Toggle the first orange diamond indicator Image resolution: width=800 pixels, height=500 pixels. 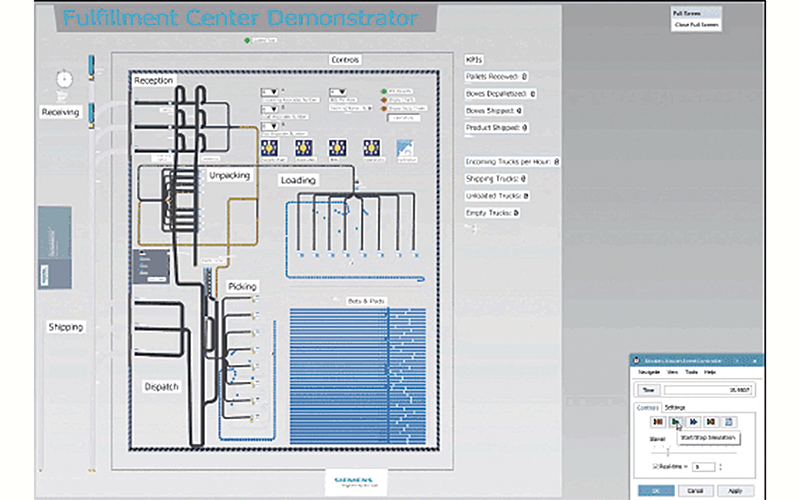(x=384, y=100)
